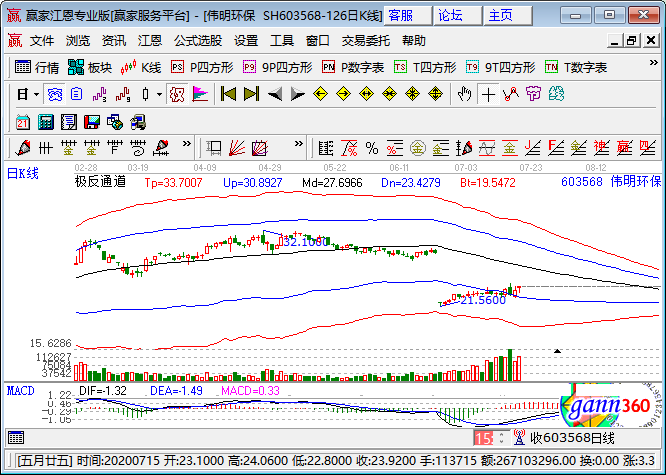The image size is (666, 475).
Task: Open the 江恩 menu
Action: (x=150, y=41)
